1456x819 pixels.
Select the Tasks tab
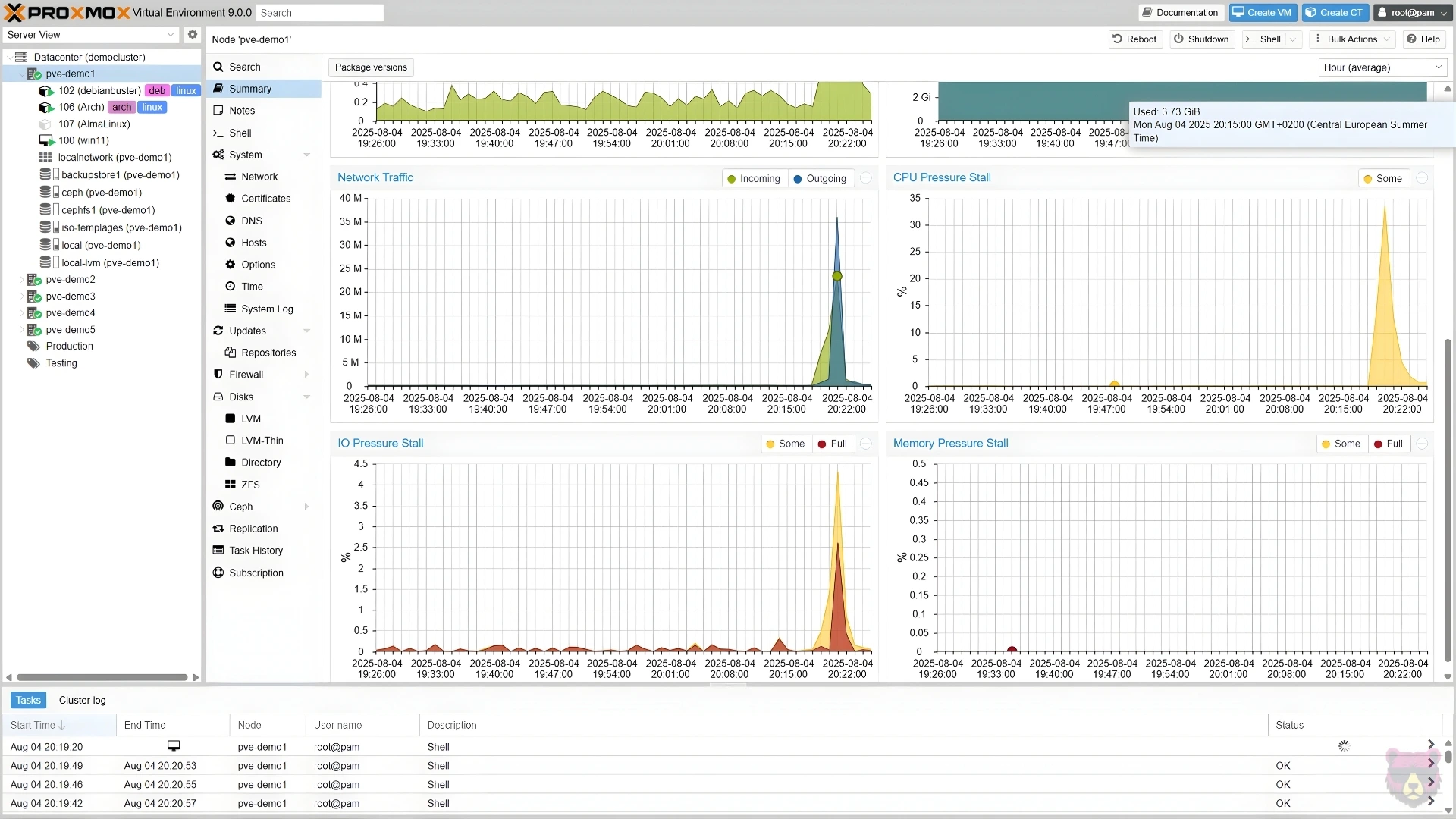28,700
